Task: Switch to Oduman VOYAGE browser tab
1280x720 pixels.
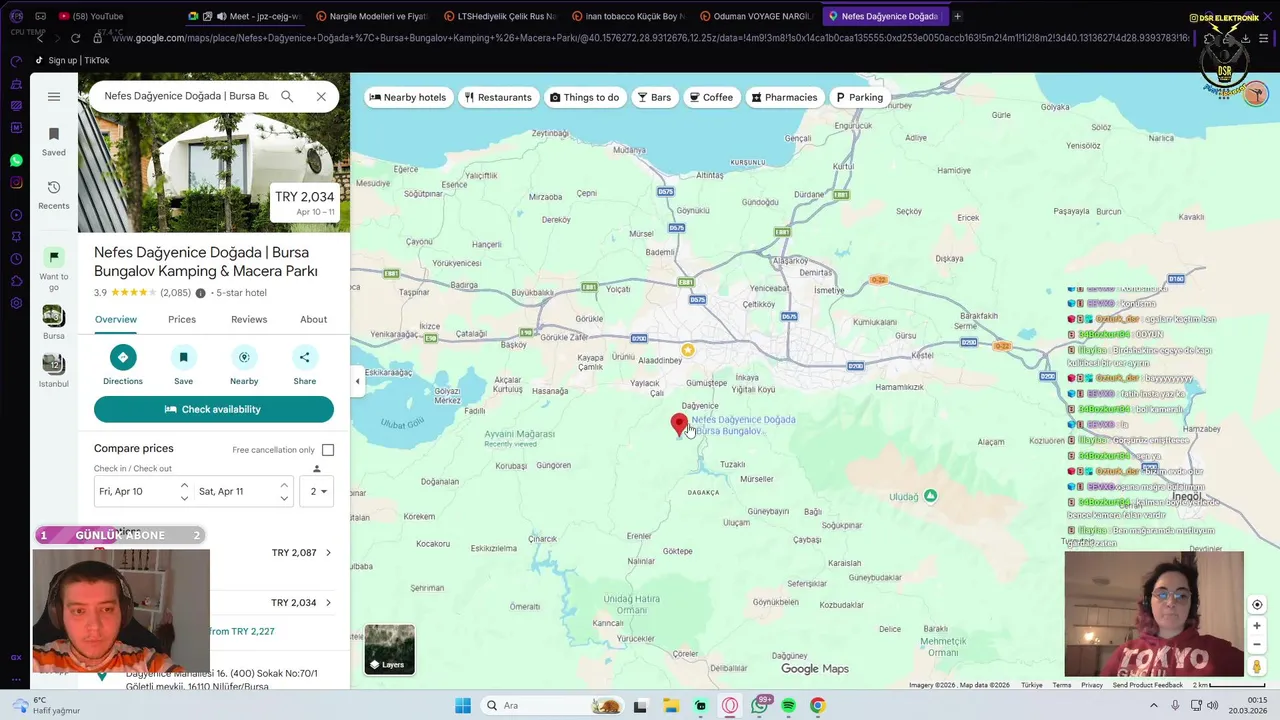Action: point(757,16)
